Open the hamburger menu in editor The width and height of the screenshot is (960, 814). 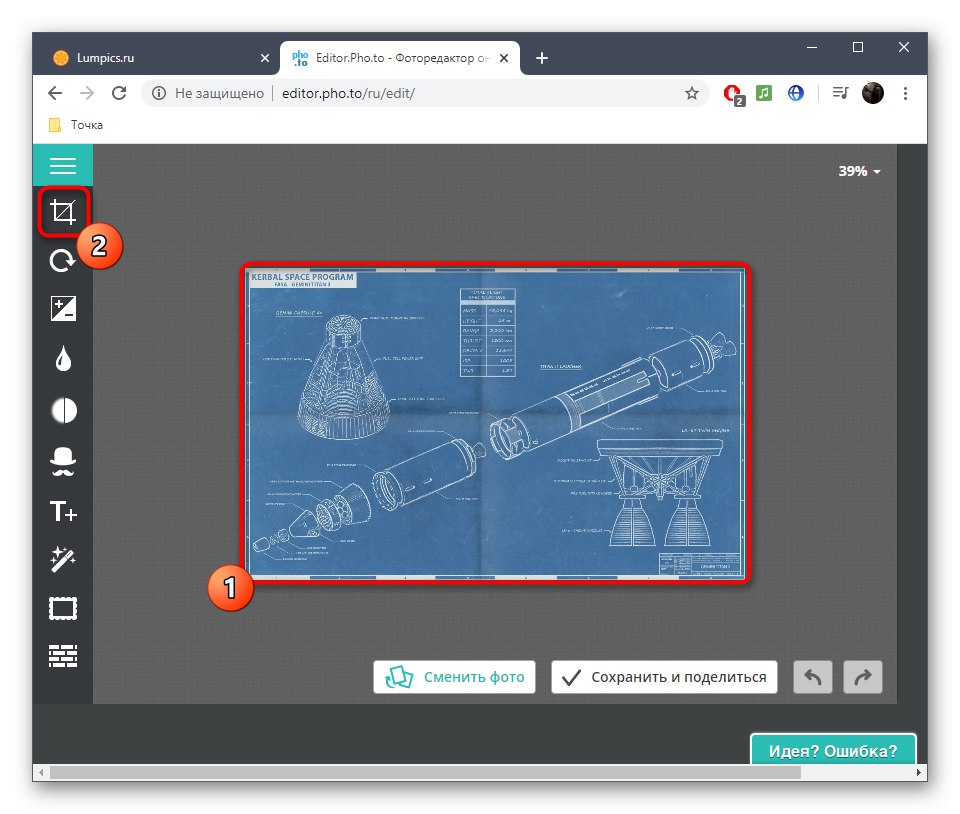62,165
